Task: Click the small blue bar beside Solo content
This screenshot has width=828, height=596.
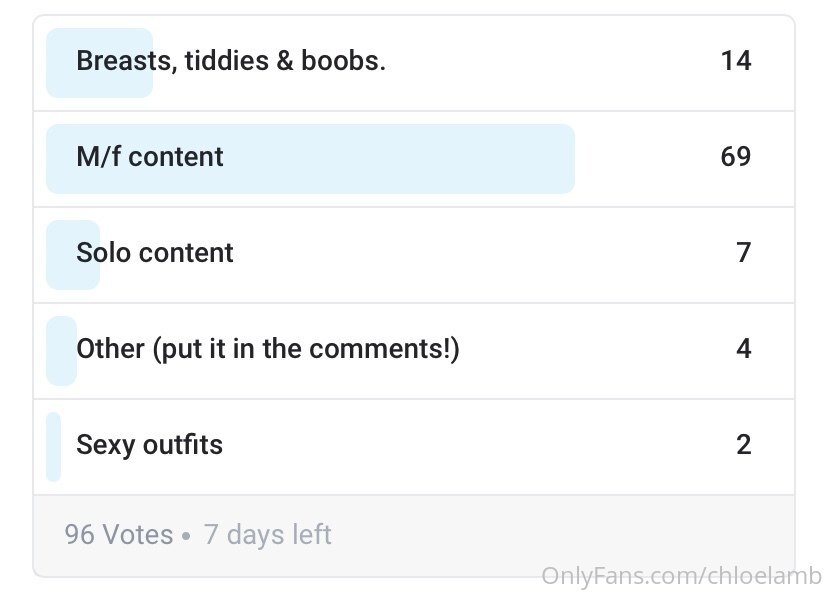Action: click(73, 255)
